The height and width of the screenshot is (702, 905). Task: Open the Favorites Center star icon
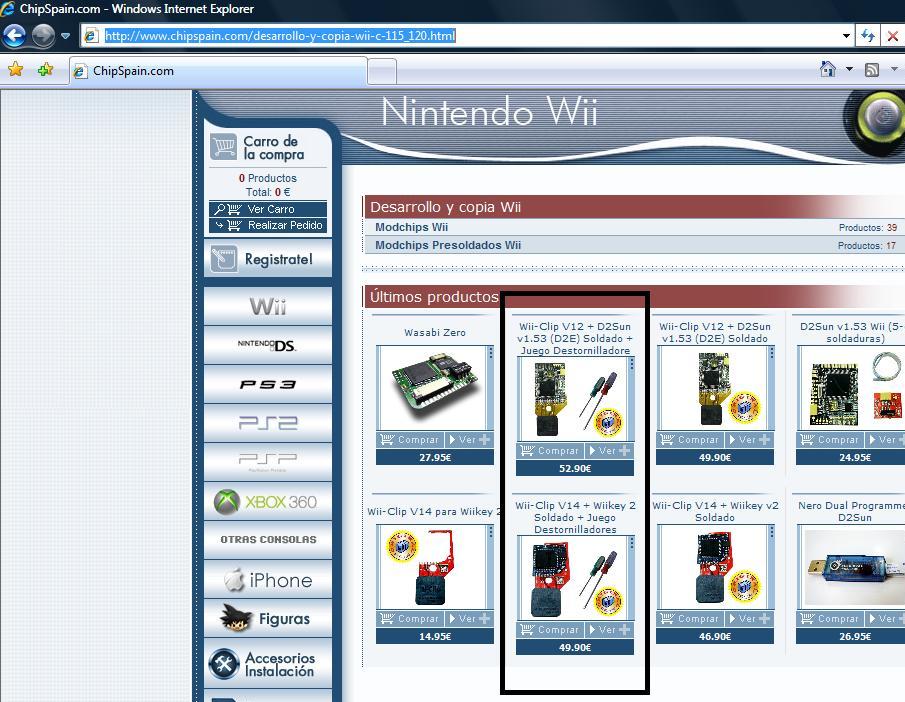tap(16, 70)
